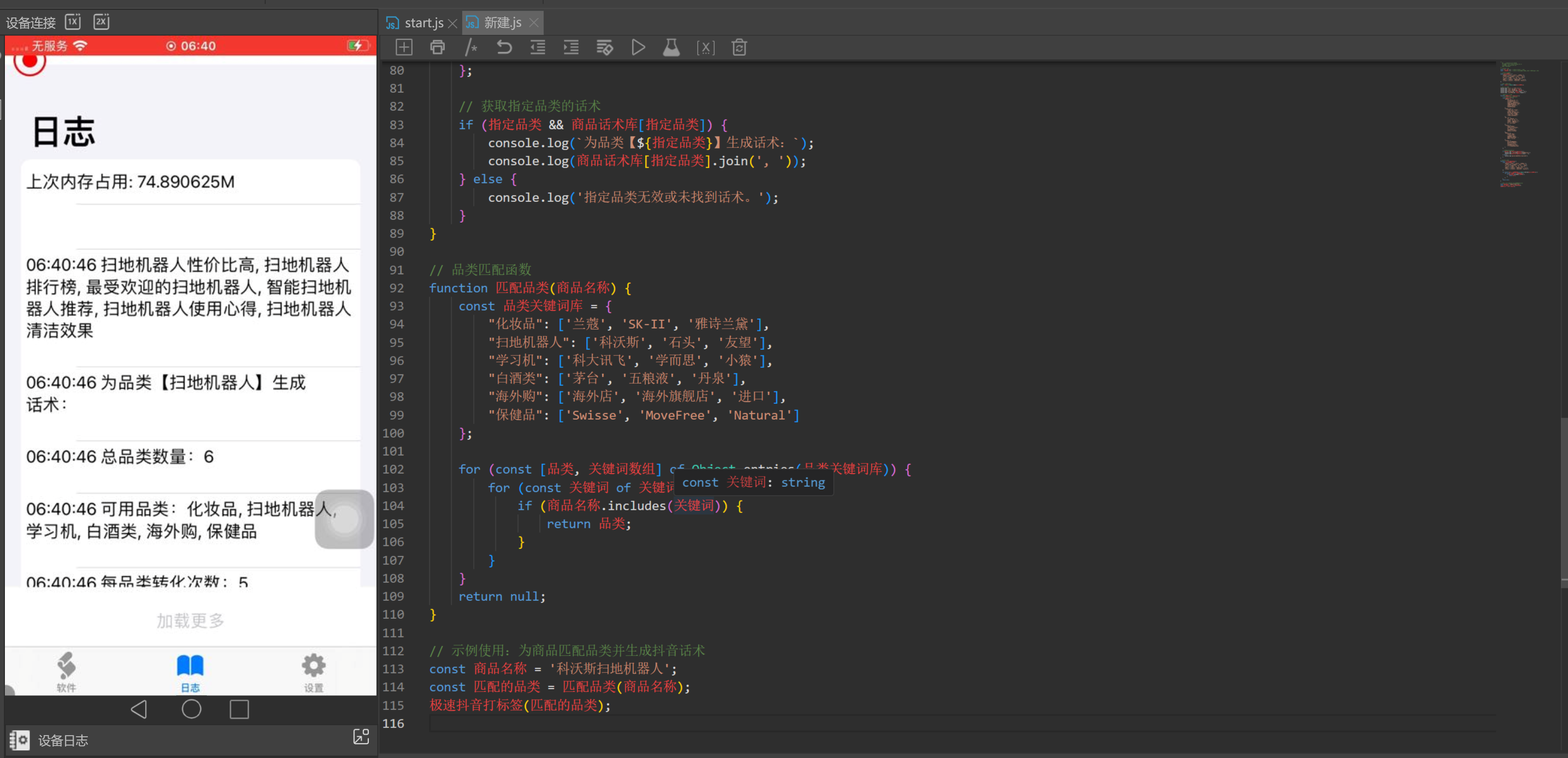This screenshot has height=758, width=1568.
Task: Click the pop-out icon for device log
Action: (x=361, y=737)
